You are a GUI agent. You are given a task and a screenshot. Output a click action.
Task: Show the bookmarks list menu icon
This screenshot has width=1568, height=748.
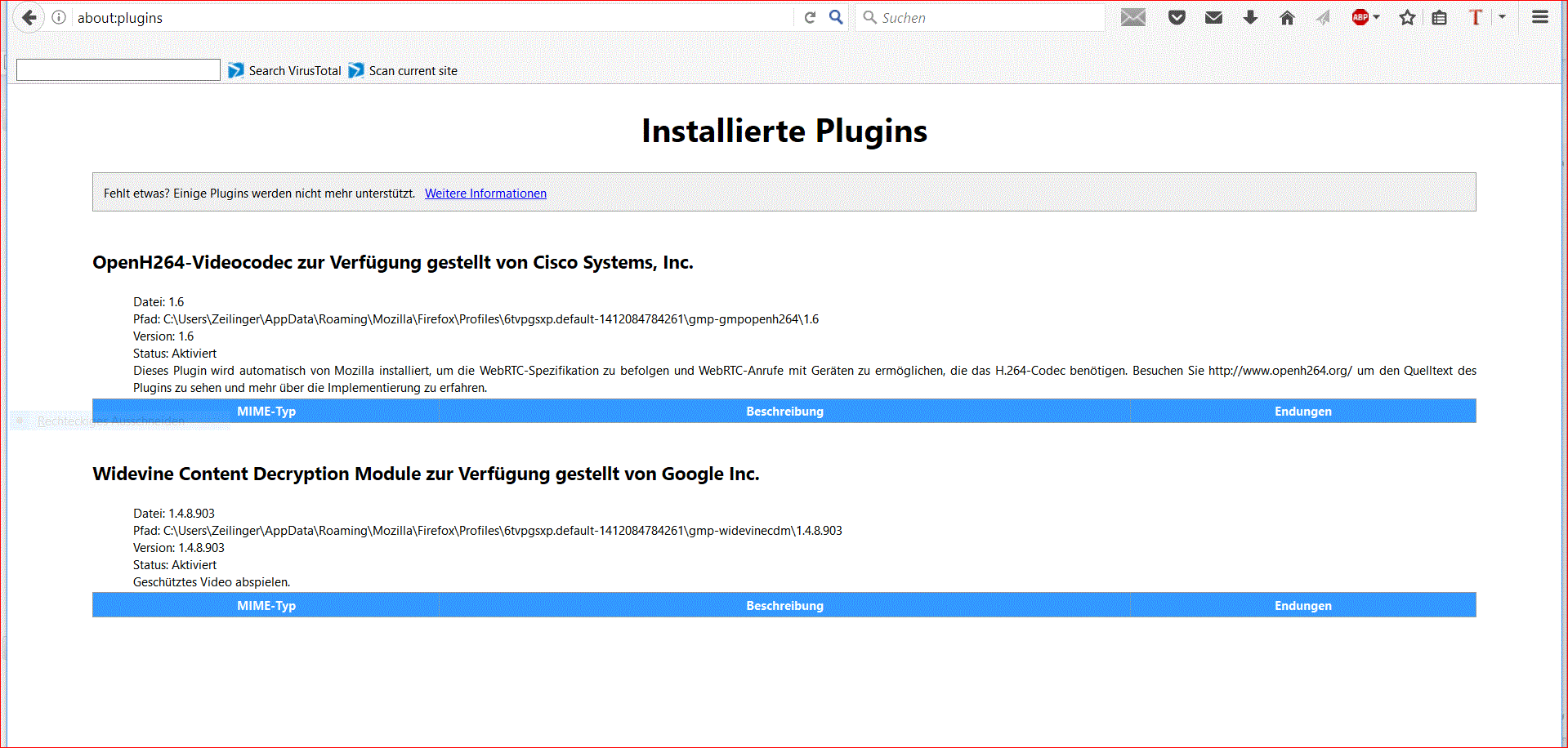pyautogui.click(x=1440, y=17)
